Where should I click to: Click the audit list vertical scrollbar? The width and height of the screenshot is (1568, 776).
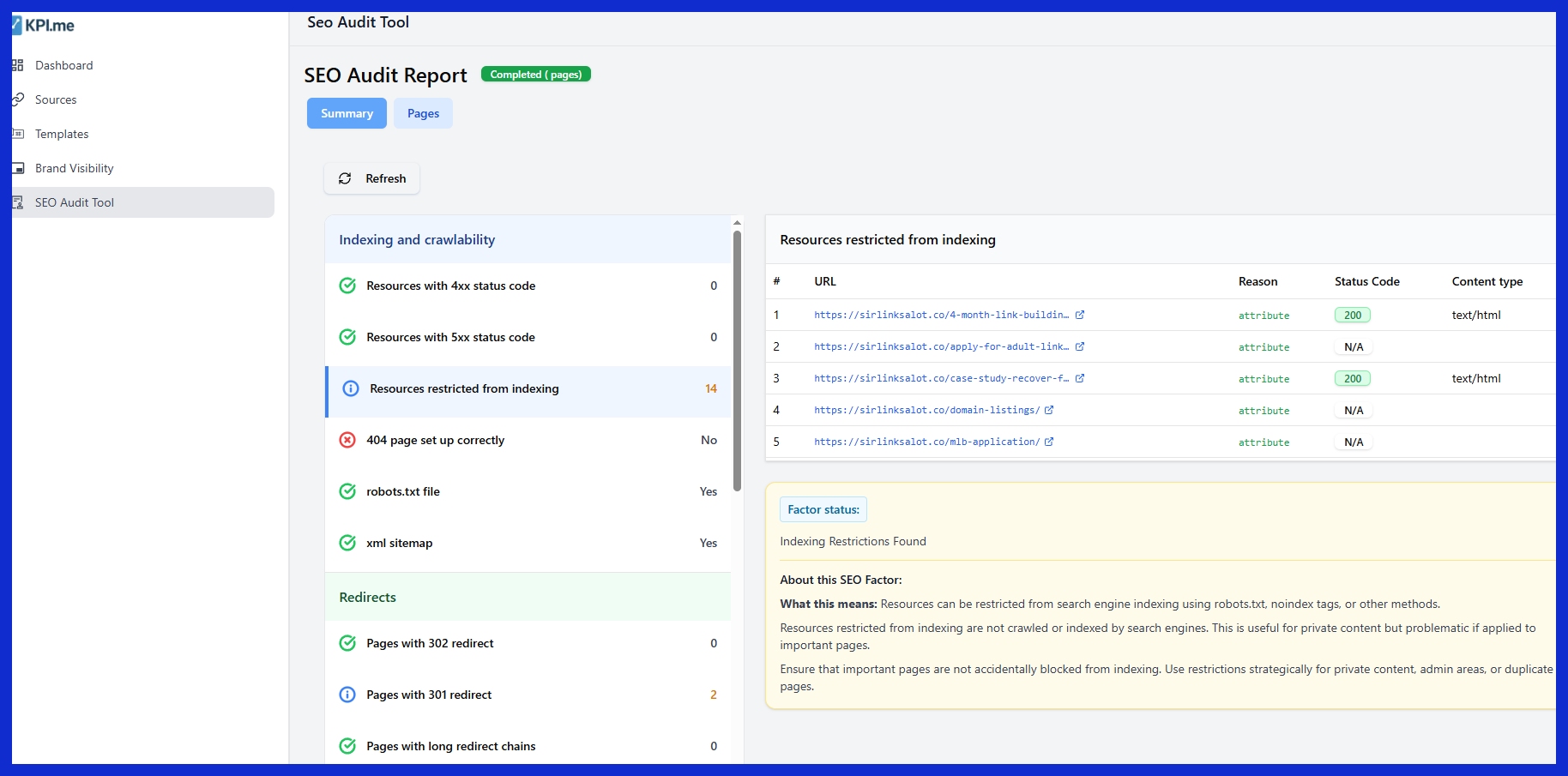pos(737,360)
